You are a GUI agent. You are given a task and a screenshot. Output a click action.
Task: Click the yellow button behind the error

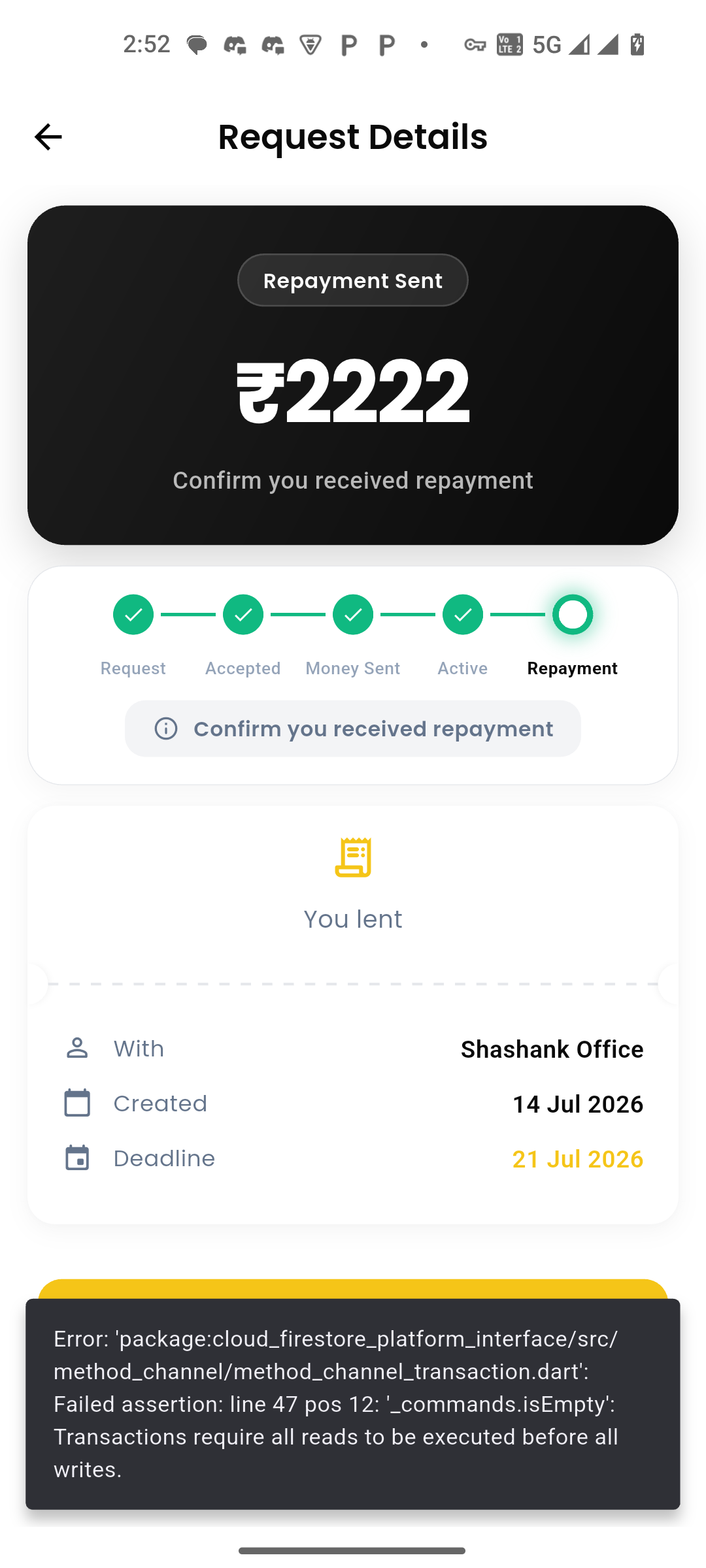tap(353, 1289)
